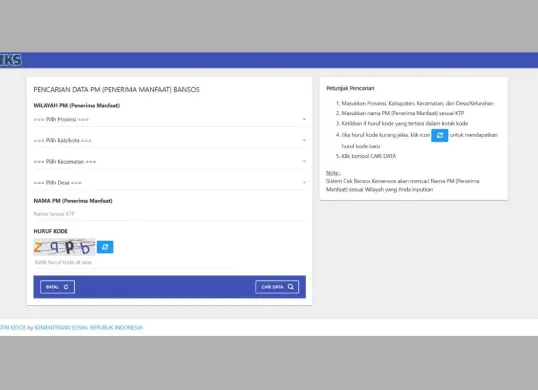538x390 pixels.
Task: Click the NAMA PM (Penerima Manfaat) label
Action: pyautogui.click(x=73, y=201)
